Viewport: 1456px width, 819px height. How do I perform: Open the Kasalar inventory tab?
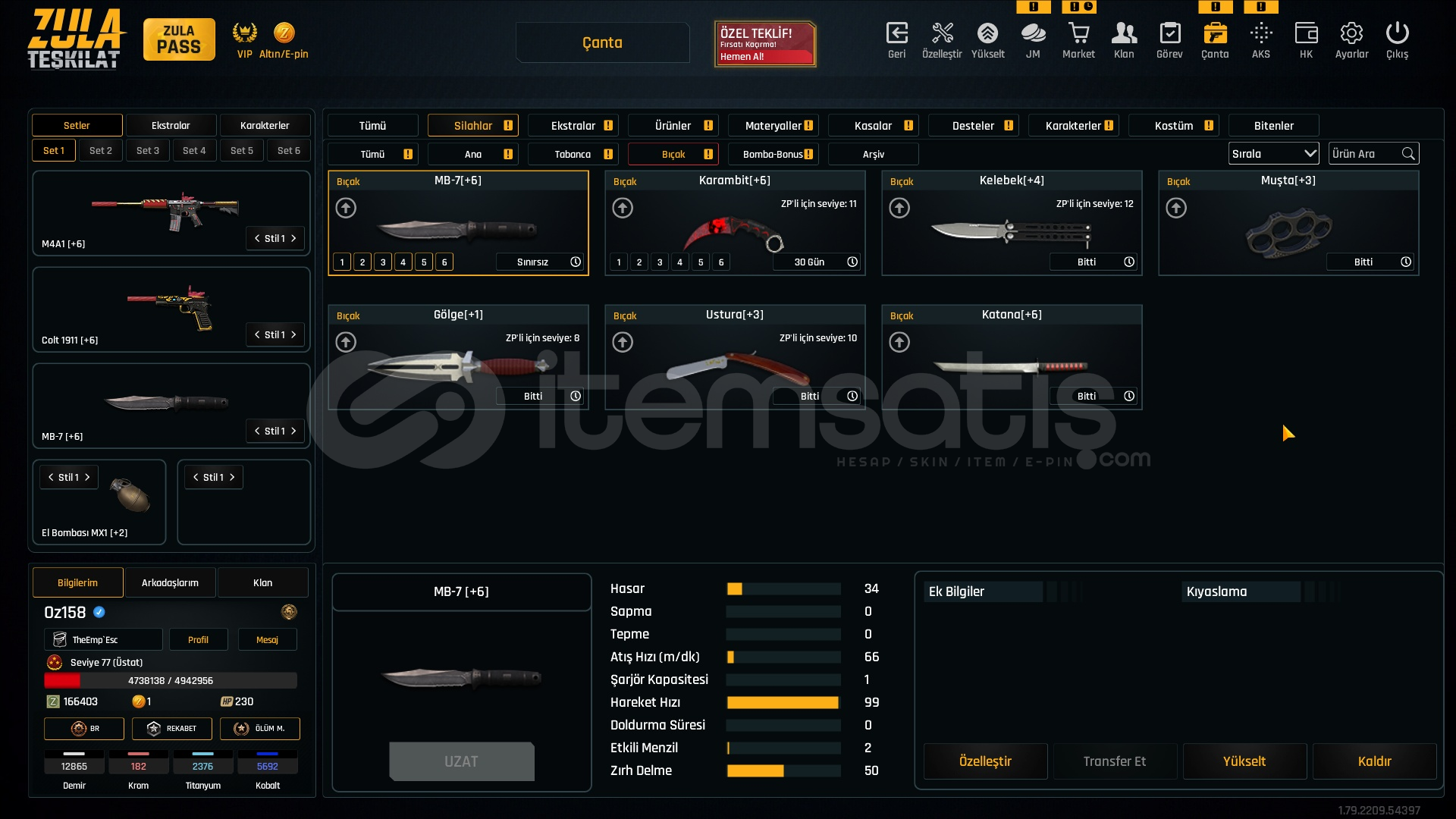[x=873, y=126]
